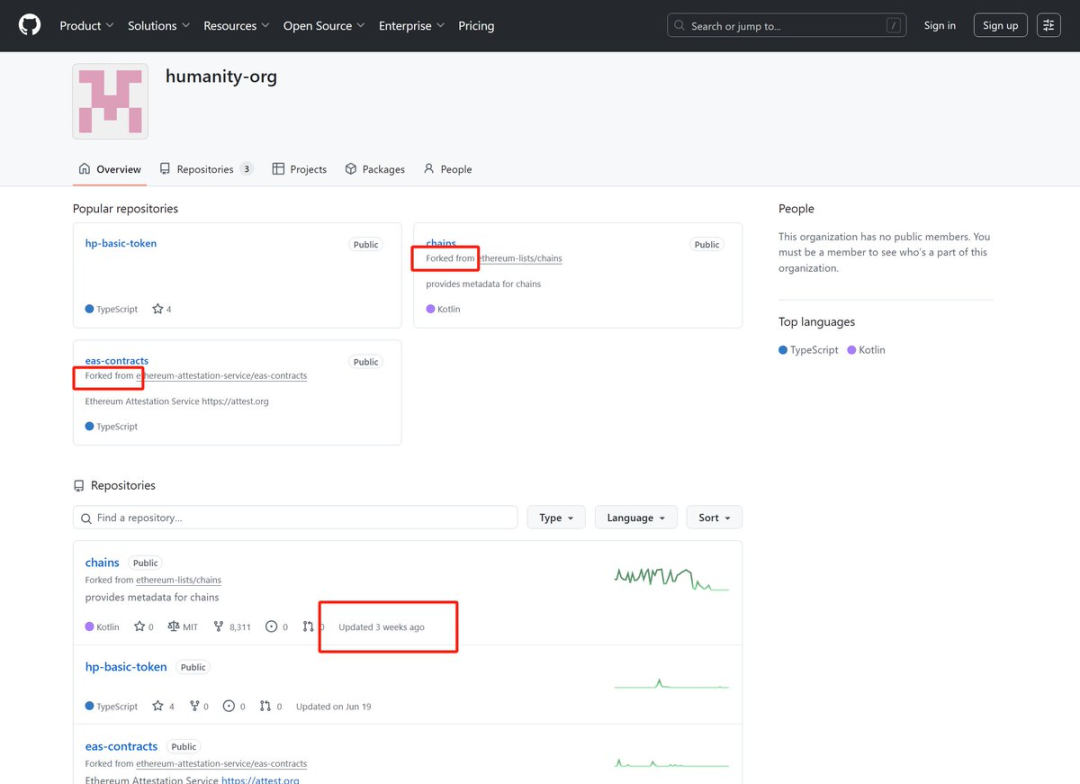The image size is (1080, 784).
Task: Expand the Product menu in header
Action: point(86,25)
